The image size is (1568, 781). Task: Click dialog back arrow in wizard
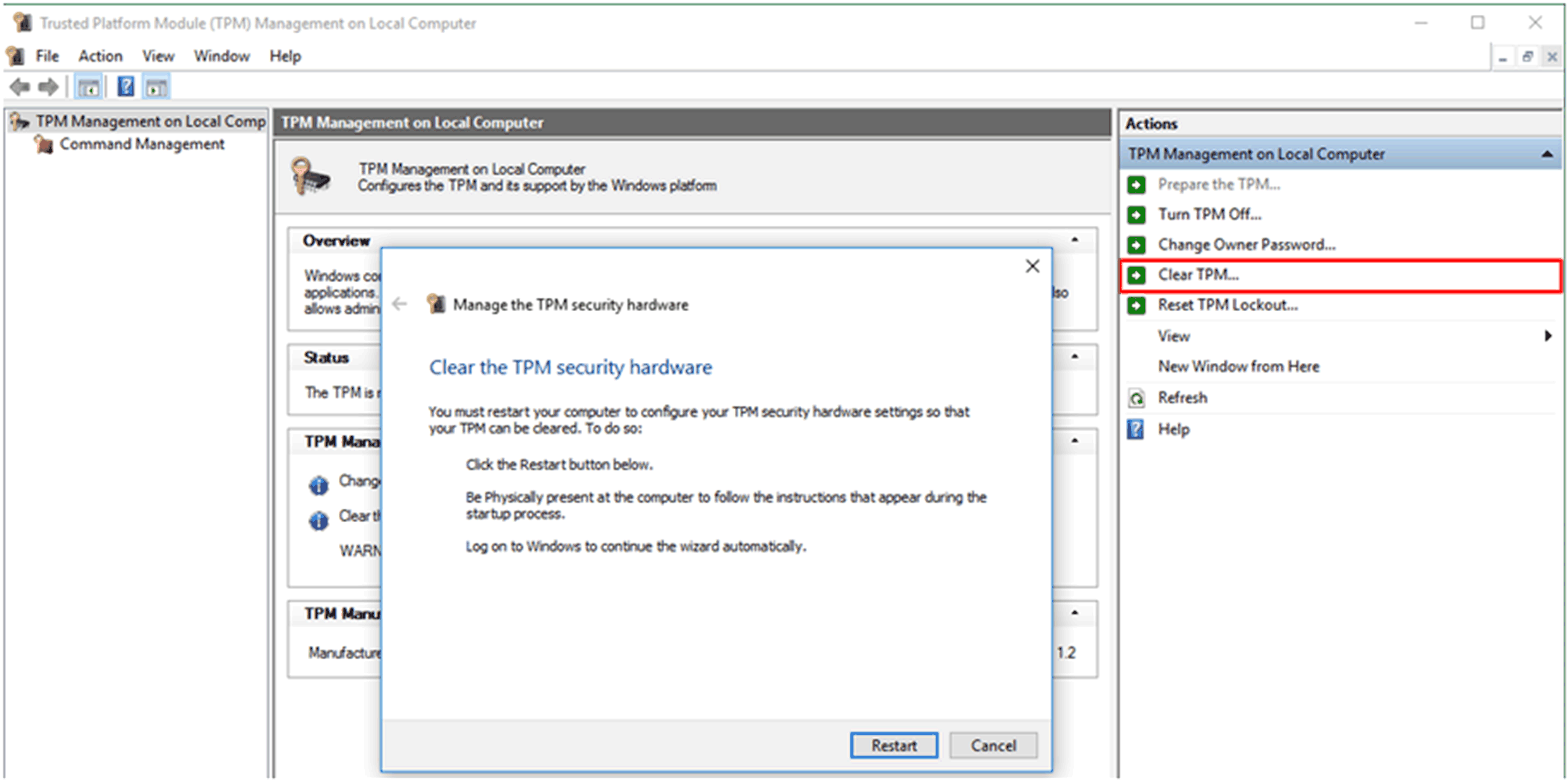coord(400,304)
